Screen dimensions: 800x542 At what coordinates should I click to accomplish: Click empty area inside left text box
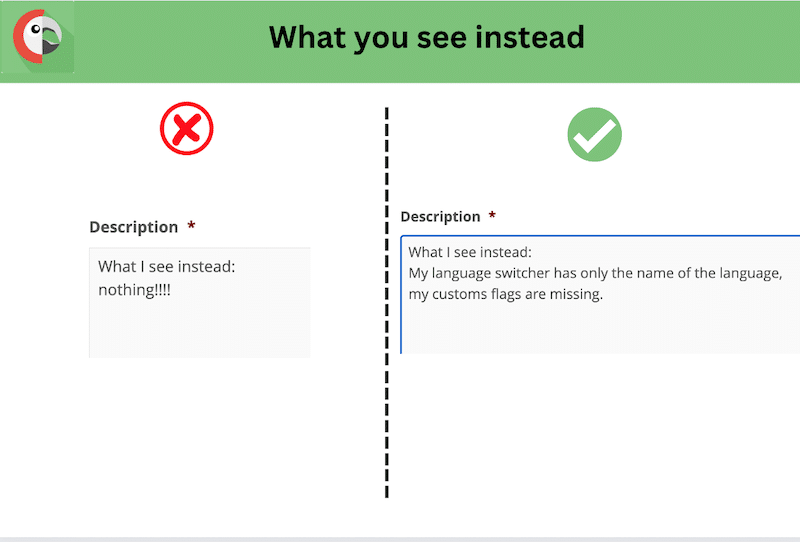[199, 329]
